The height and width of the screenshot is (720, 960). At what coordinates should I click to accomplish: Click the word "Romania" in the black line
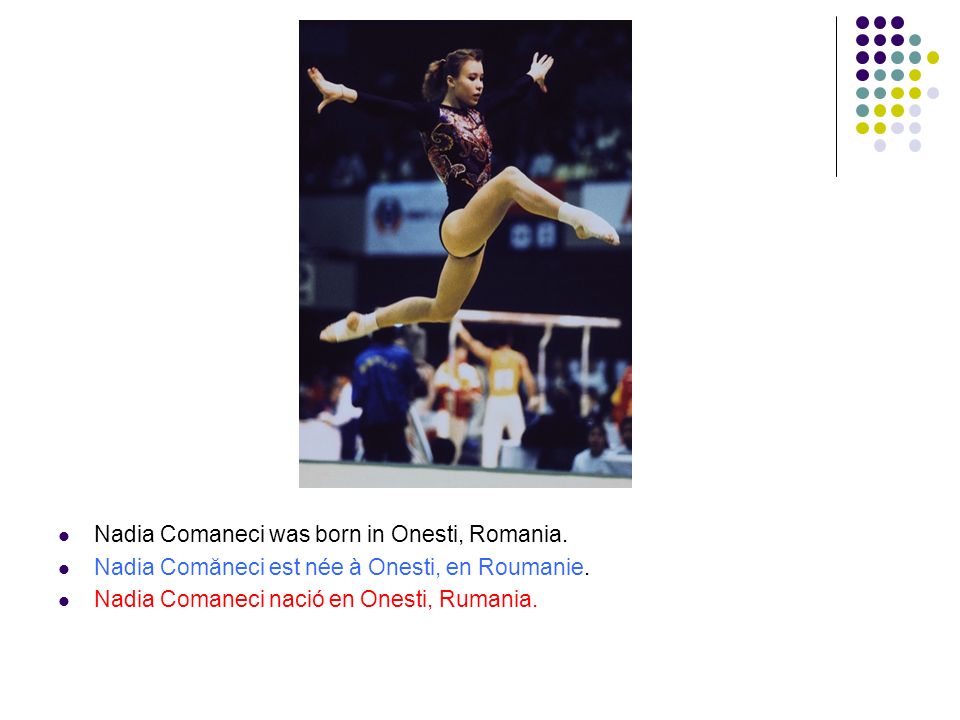tap(516, 534)
